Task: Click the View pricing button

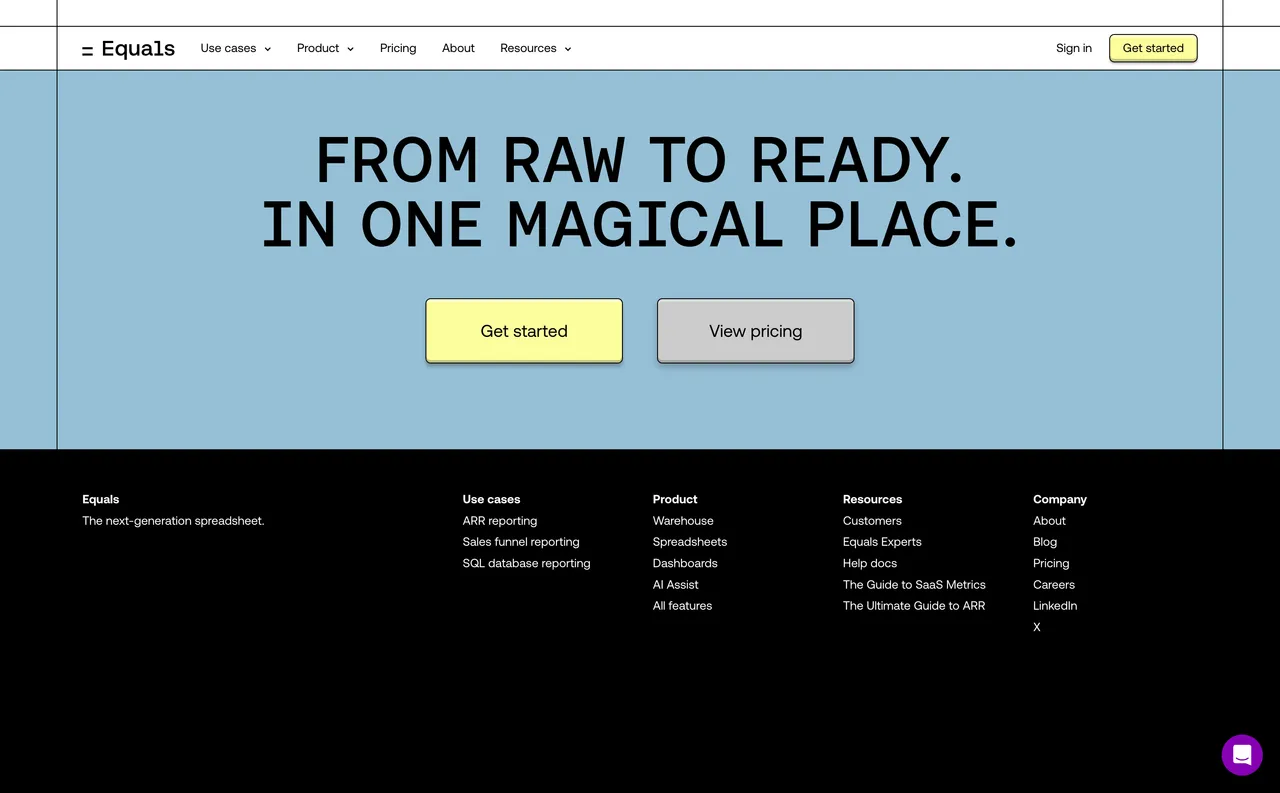Action: click(x=755, y=330)
